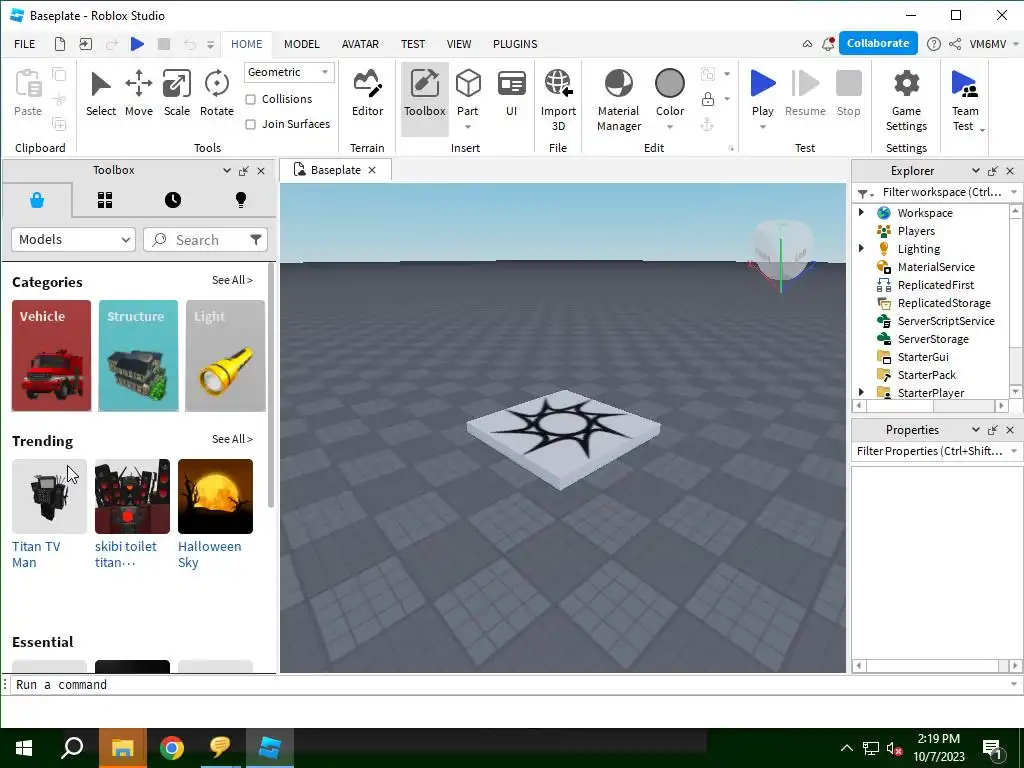
Task: Select the Halloween Sky thumbnail
Action: (x=216, y=496)
